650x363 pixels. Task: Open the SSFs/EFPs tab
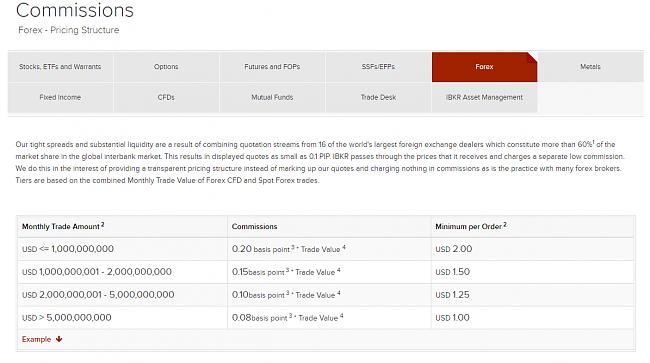click(x=378, y=67)
